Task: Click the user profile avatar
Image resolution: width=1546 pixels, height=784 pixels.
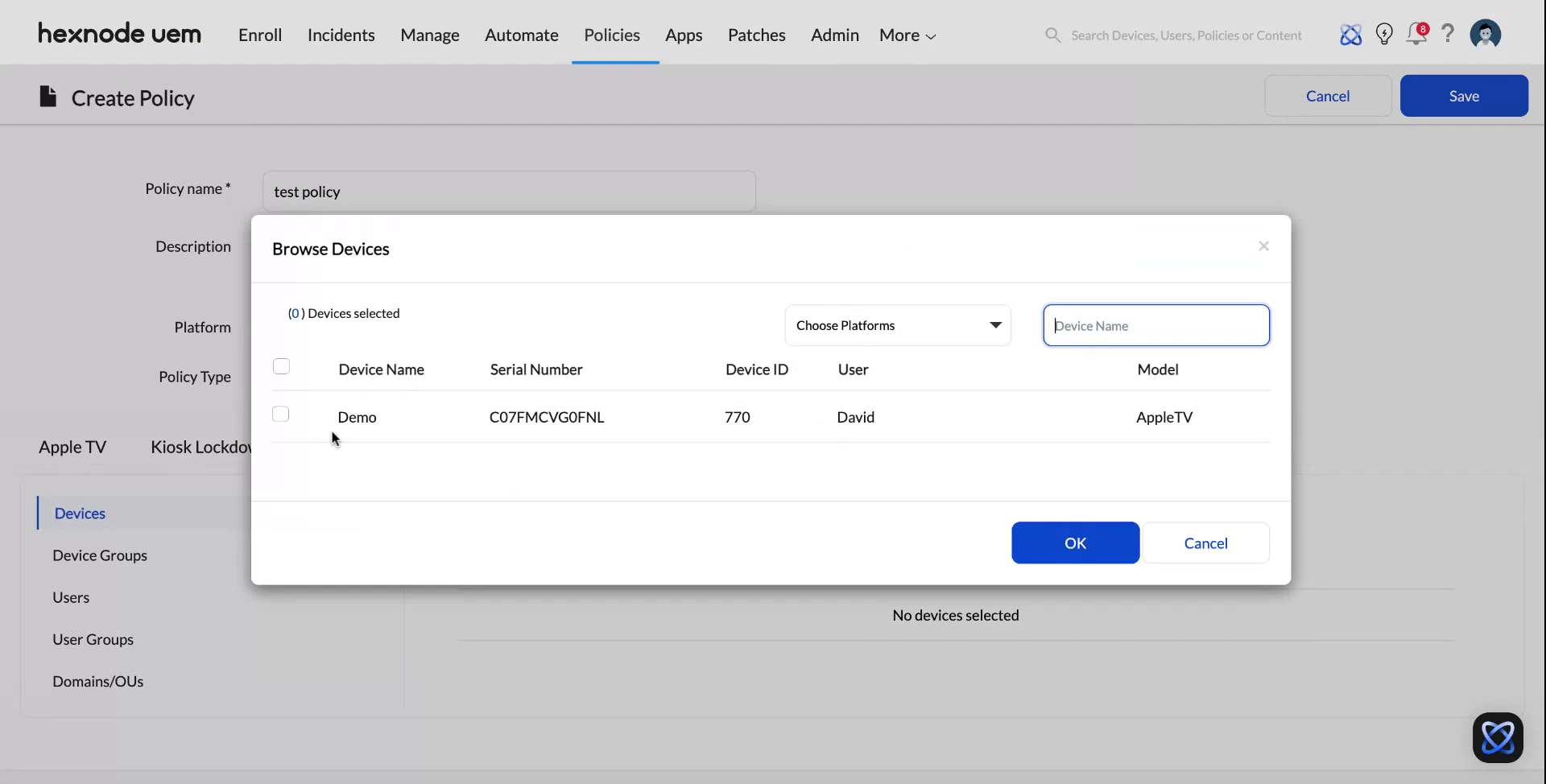Action: point(1486,34)
